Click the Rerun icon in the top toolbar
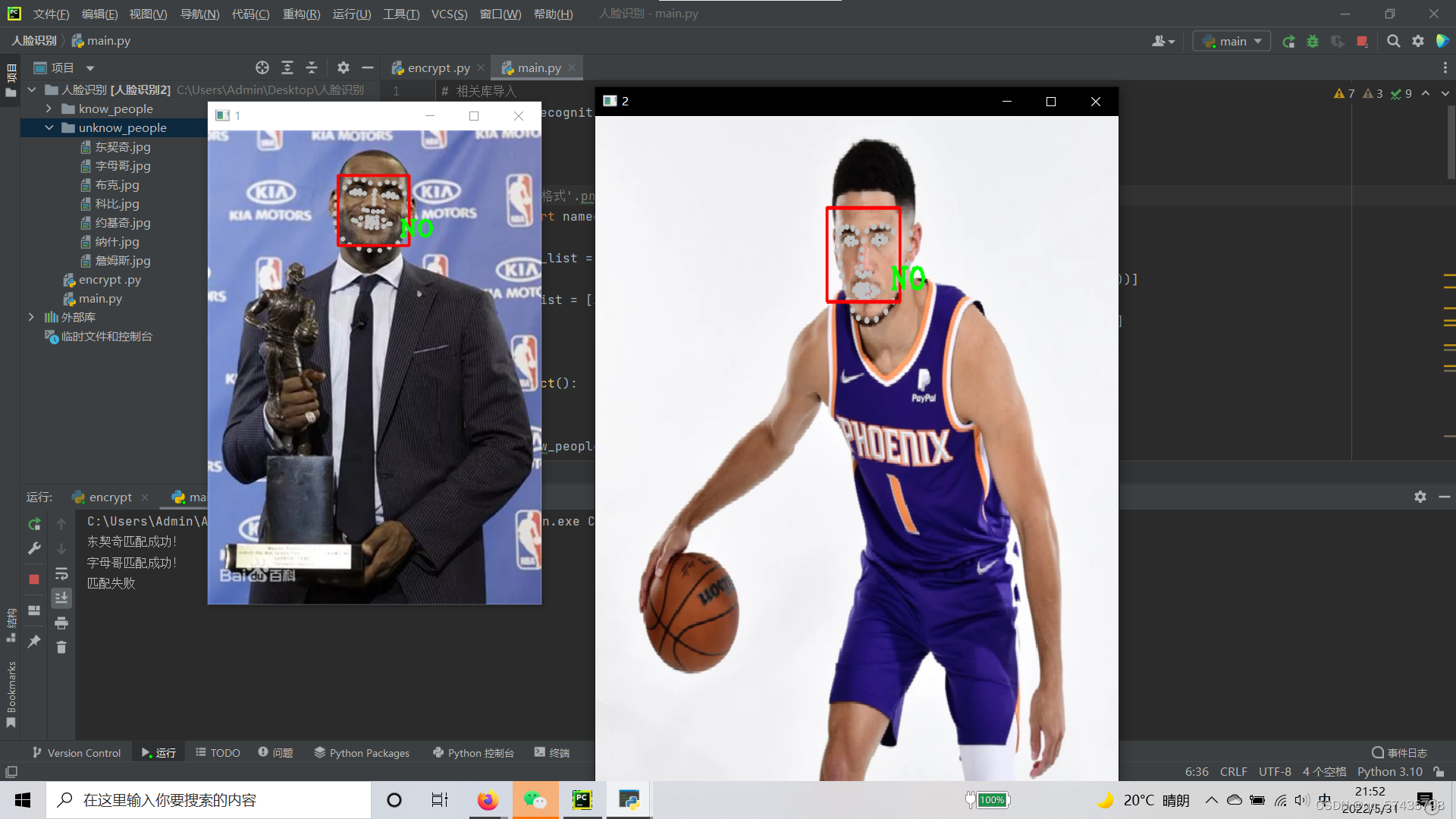The image size is (1456, 819). coord(1288,42)
